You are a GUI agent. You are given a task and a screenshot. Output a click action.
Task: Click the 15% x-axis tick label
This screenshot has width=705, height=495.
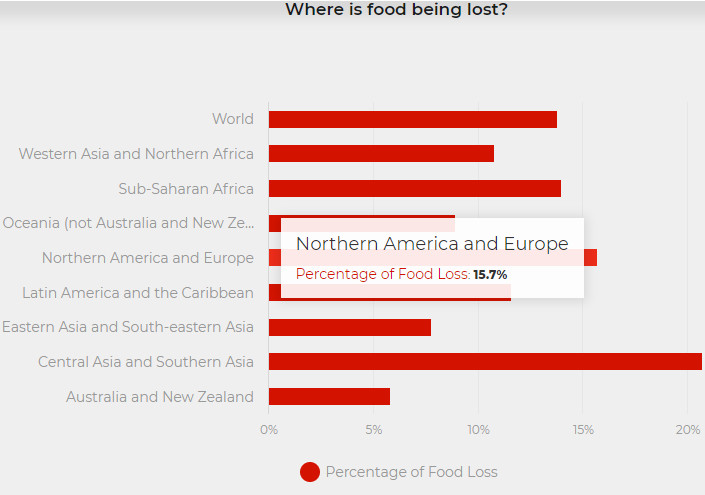click(x=583, y=430)
